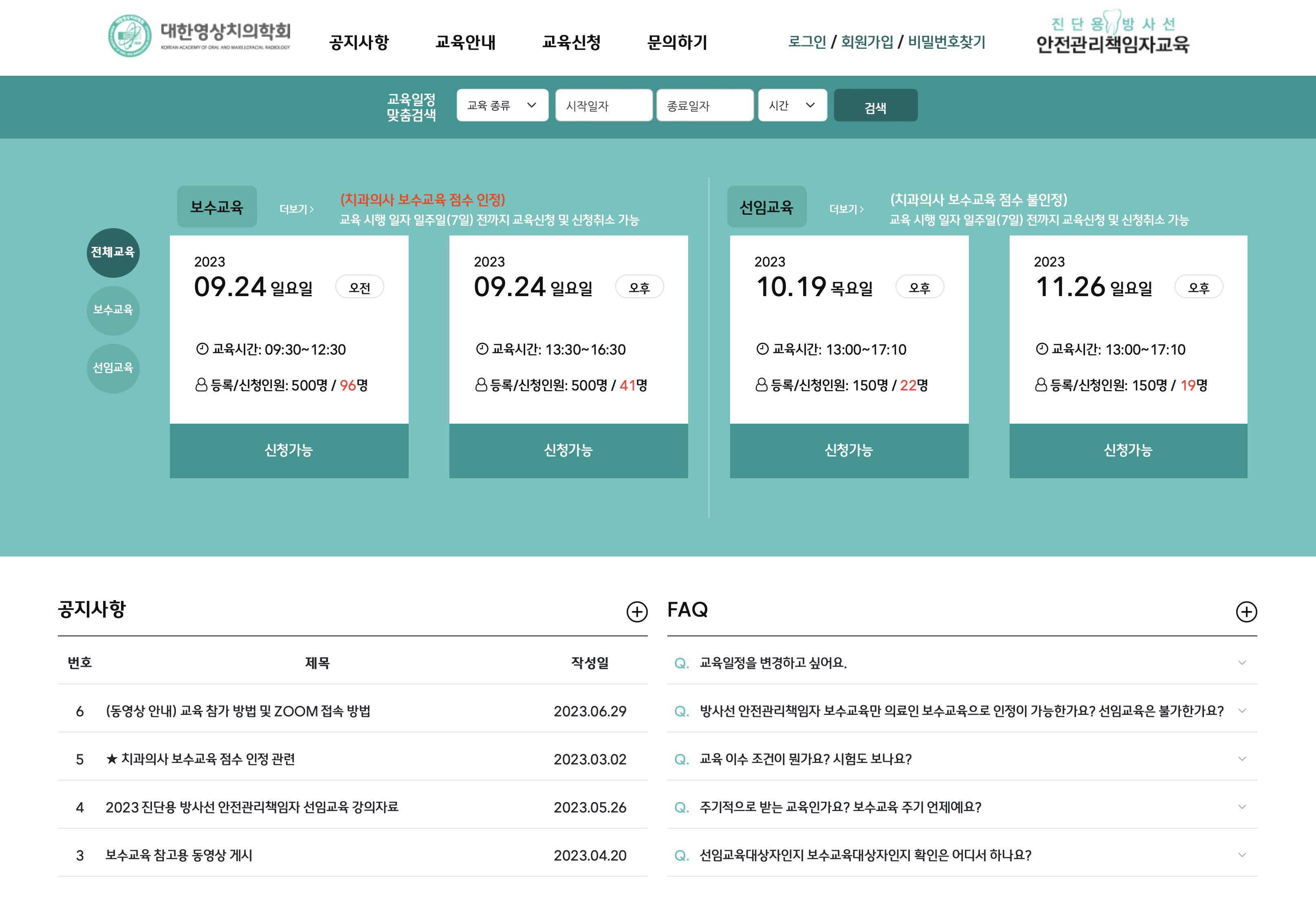Click the clock icon on 11.26 card
This screenshot has height=906, width=1316.
coord(1041,350)
